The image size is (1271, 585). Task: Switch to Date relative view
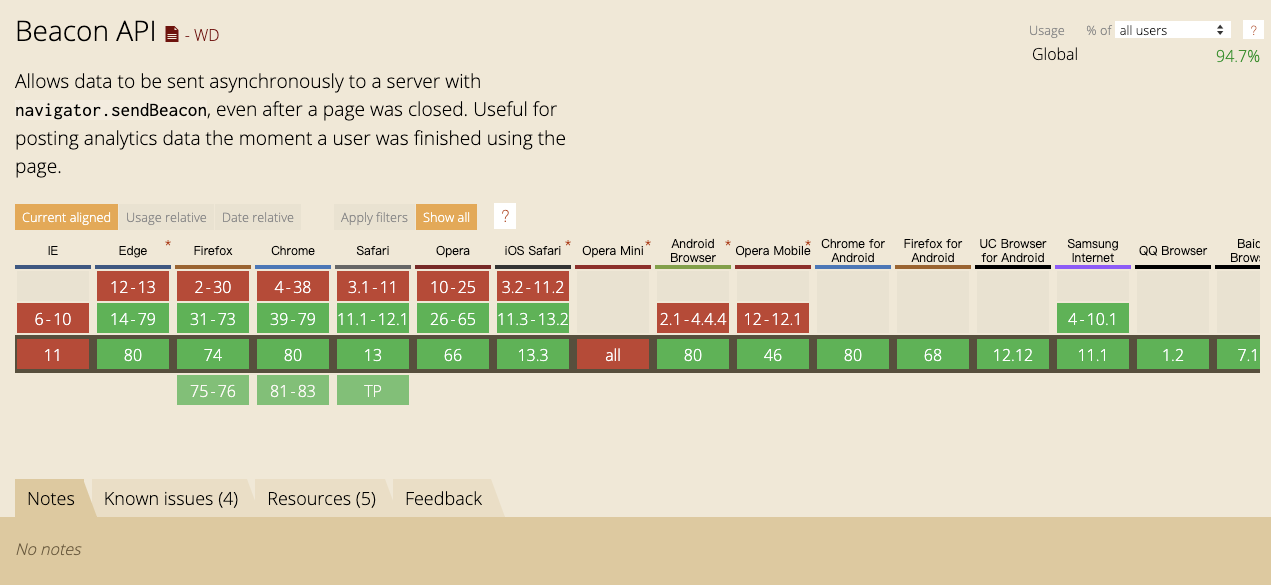point(258,217)
